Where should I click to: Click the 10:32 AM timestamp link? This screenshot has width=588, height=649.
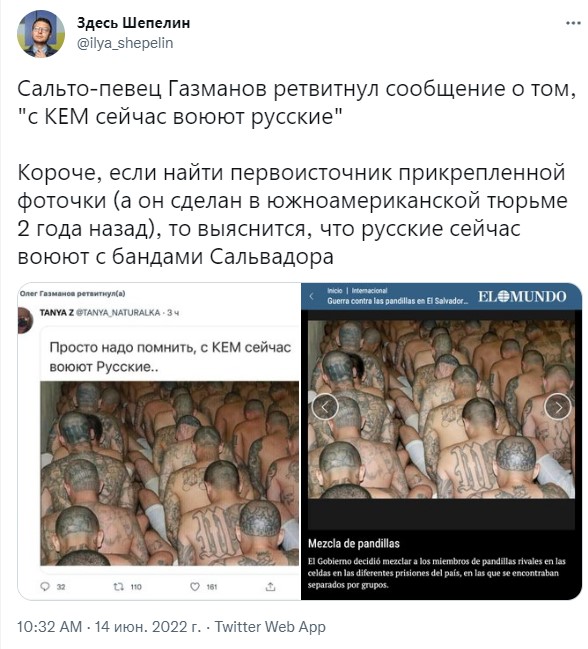50,627
